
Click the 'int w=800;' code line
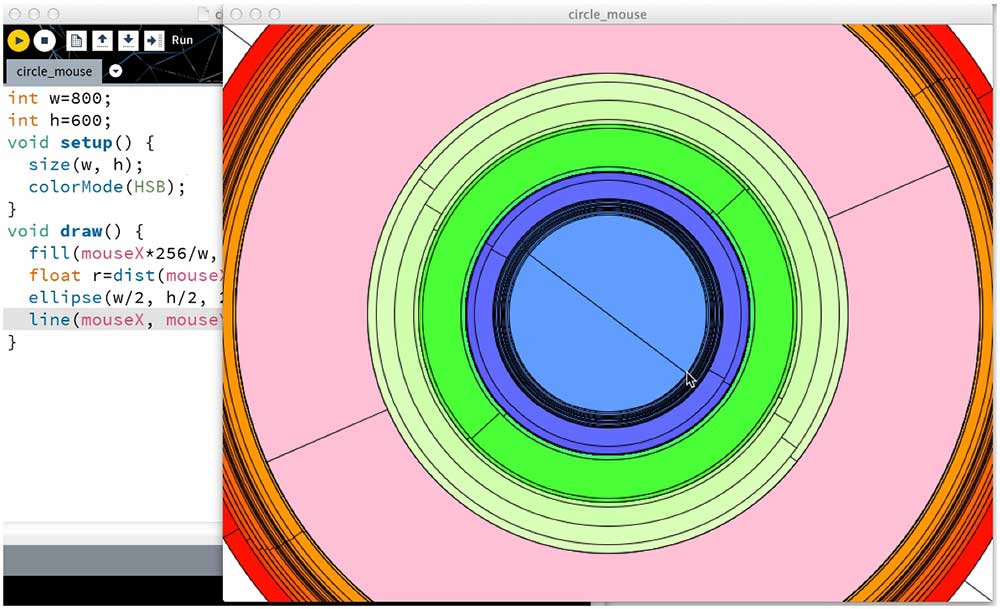[59, 98]
